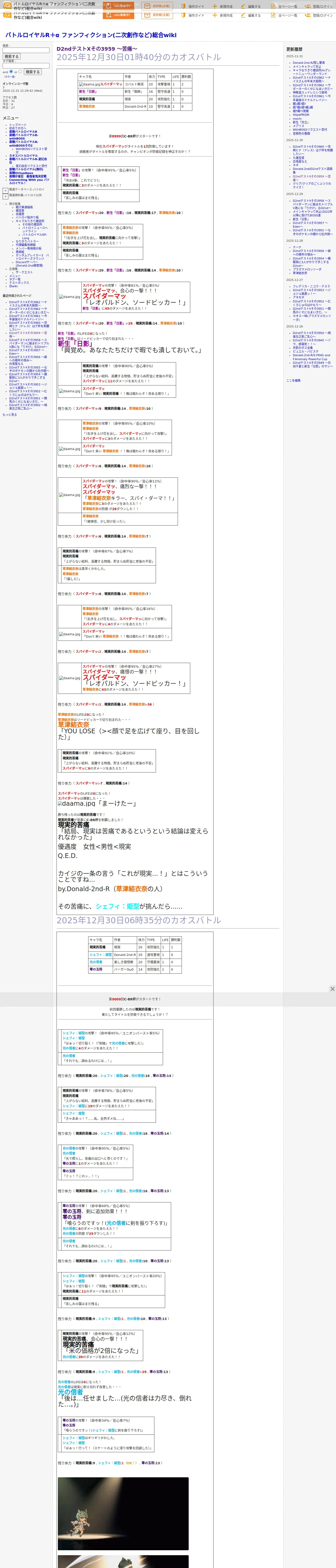Open Donald-2nd/D2ndテスト語録集 link
Image resolution: width=336 pixels, height=1568 pixels.
click(x=312, y=170)
